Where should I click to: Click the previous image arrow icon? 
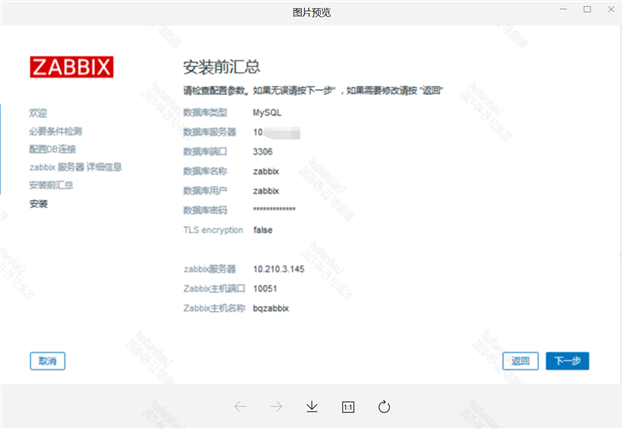[x=240, y=407]
